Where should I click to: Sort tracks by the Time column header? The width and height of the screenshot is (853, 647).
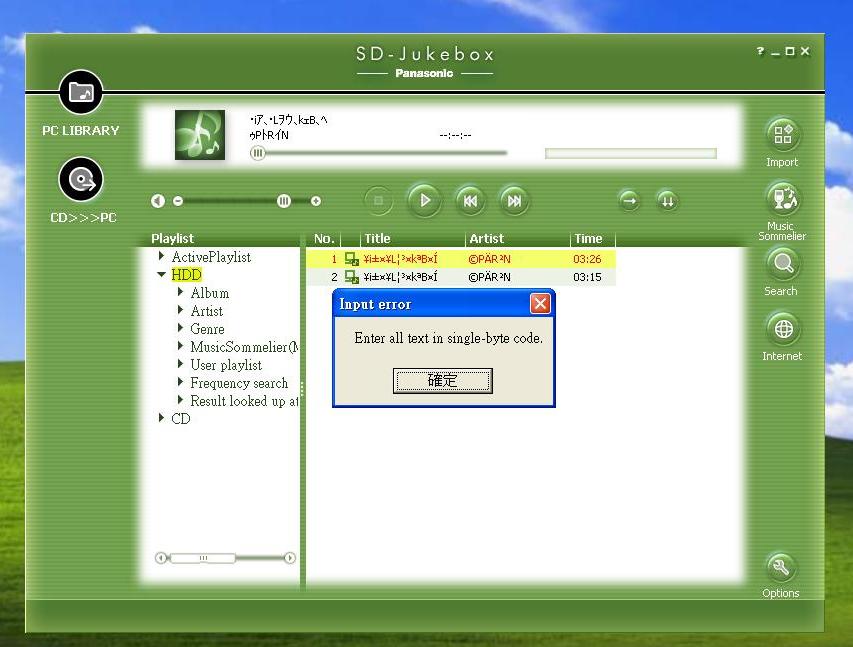[x=590, y=239]
